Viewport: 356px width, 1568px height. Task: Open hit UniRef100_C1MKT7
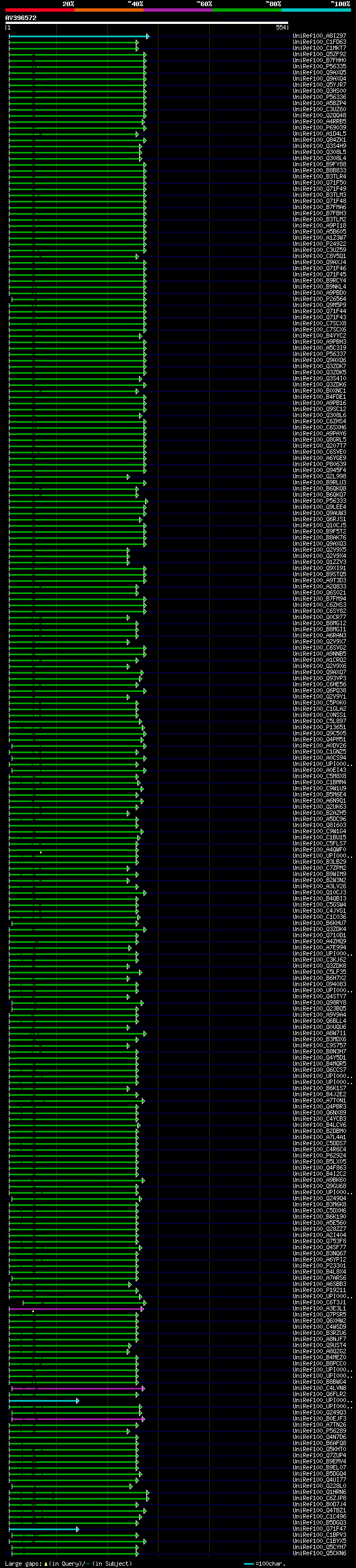(x=319, y=48)
